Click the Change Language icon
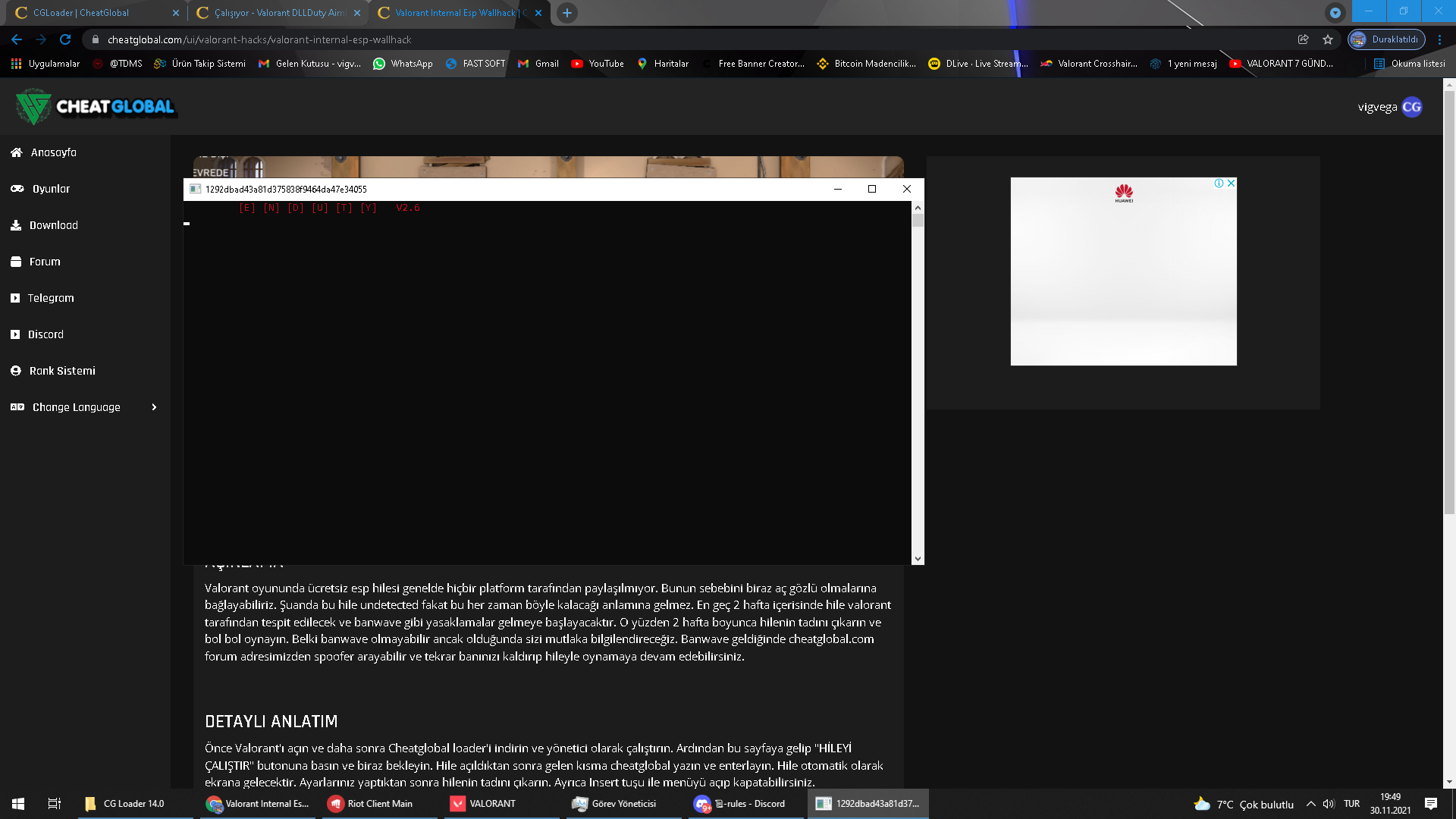1456x819 pixels. [x=17, y=407]
